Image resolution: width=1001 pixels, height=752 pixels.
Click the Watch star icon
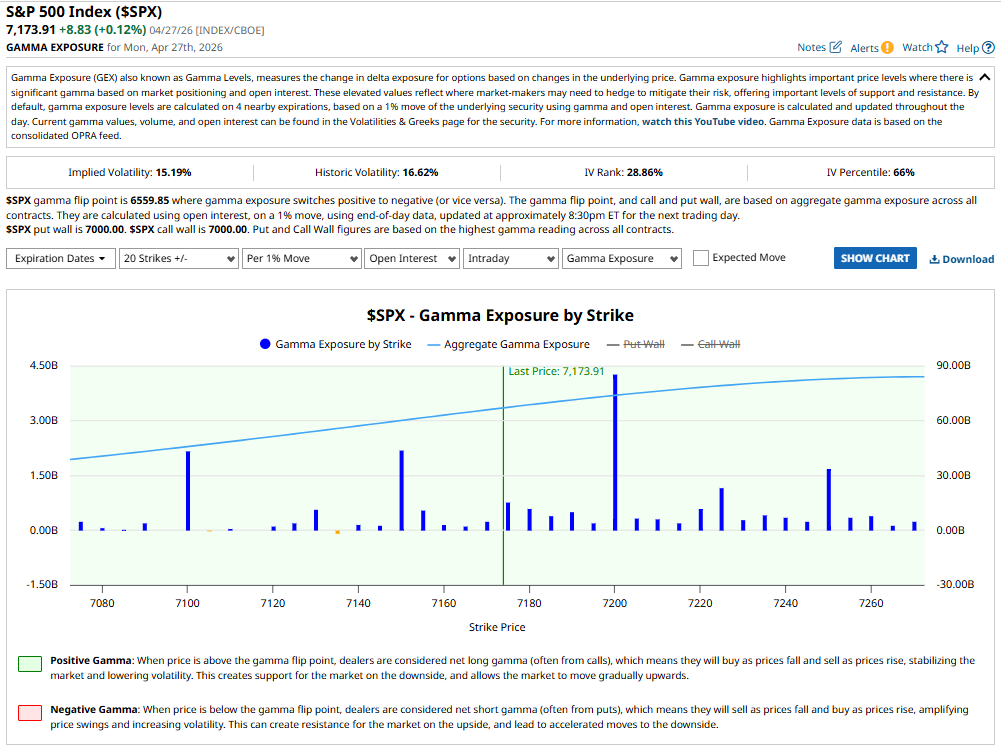[941, 47]
